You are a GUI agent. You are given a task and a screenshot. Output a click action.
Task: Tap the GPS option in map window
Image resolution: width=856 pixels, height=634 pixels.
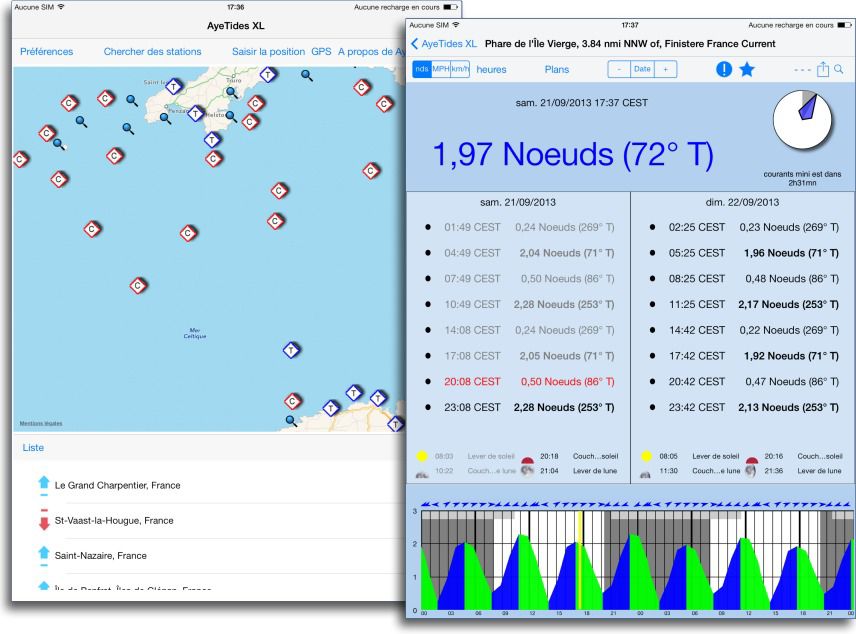coord(321,51)
